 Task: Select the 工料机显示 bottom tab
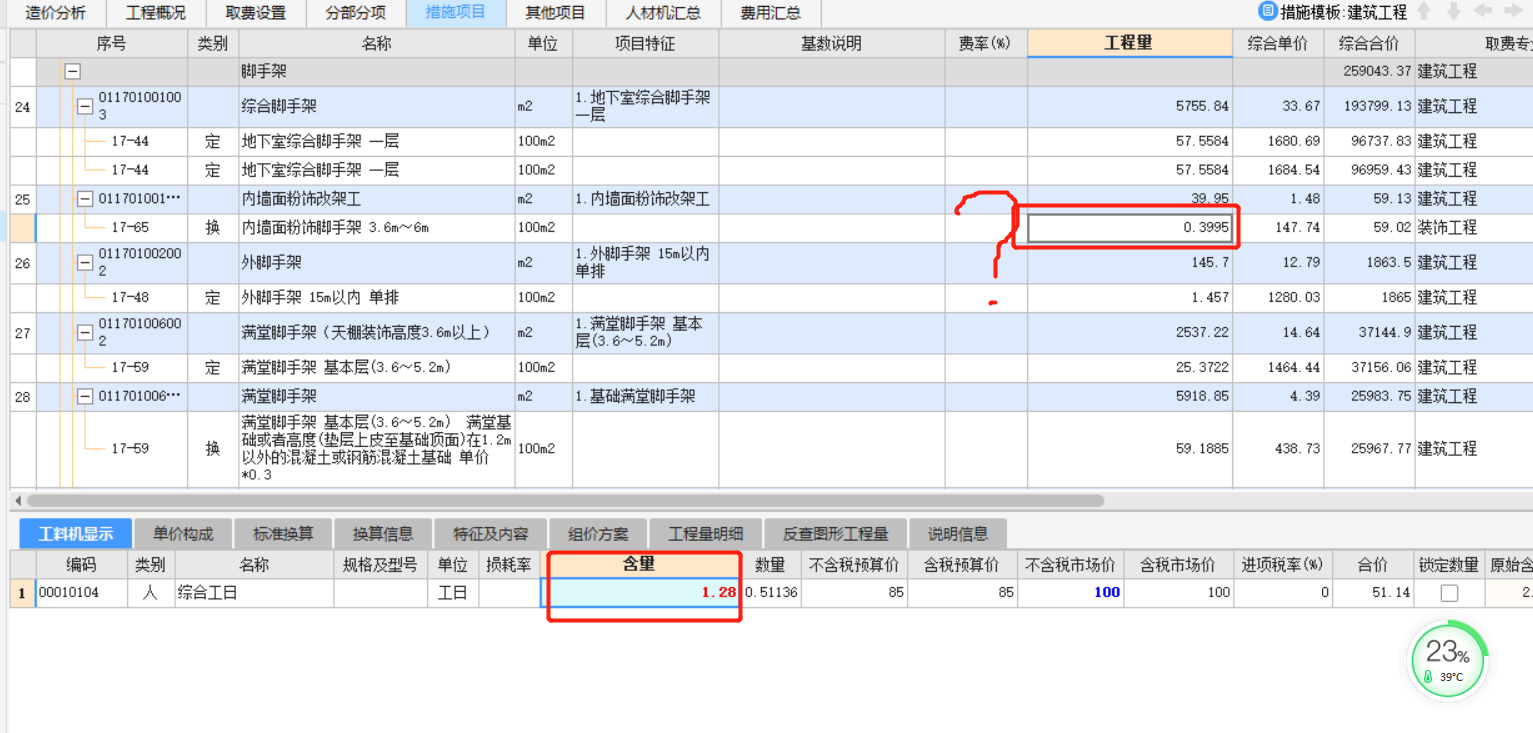pyautogui.click(x=76, y=534)
